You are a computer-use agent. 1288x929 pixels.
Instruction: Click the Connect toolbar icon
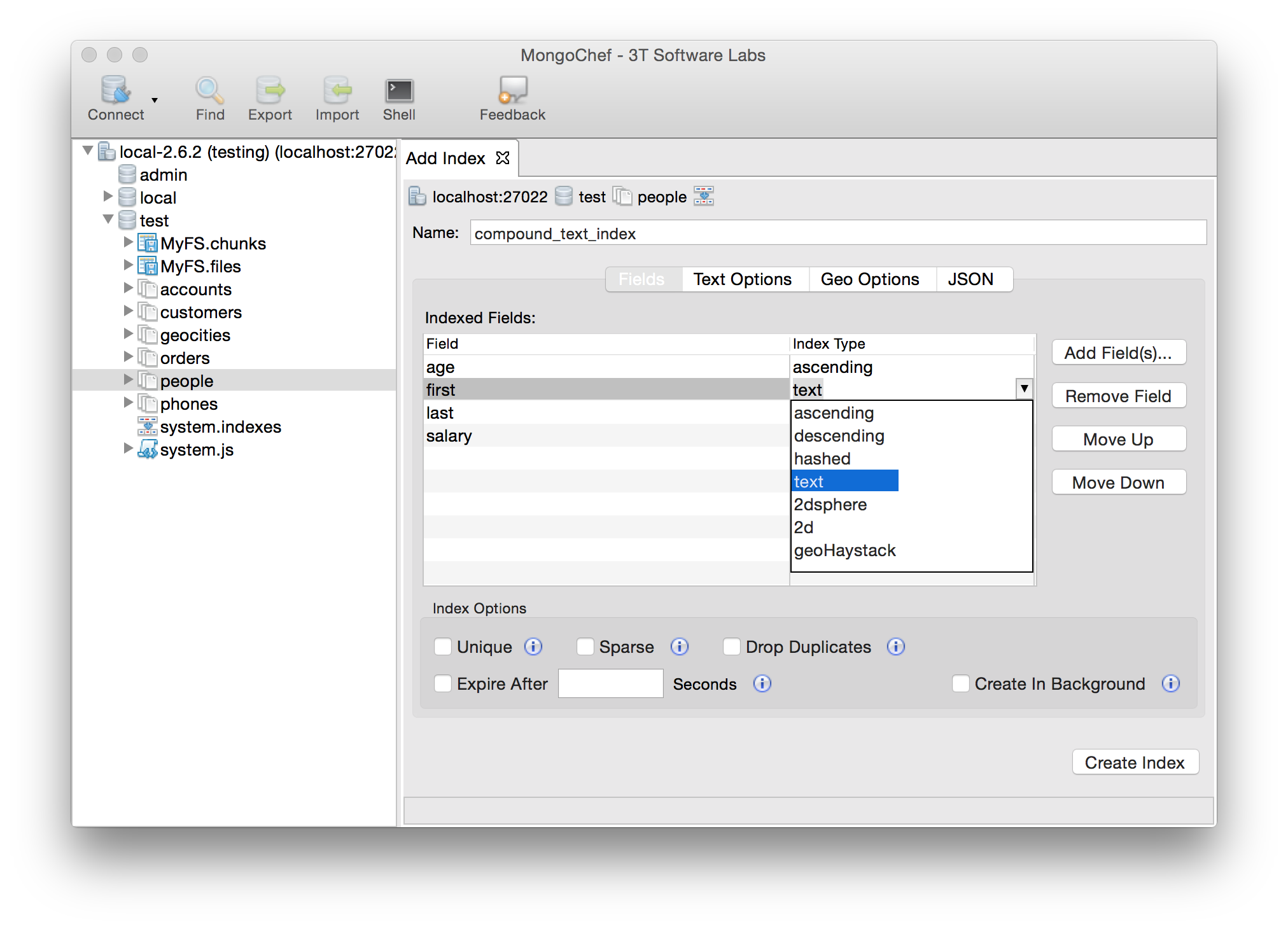coord(116,90)
